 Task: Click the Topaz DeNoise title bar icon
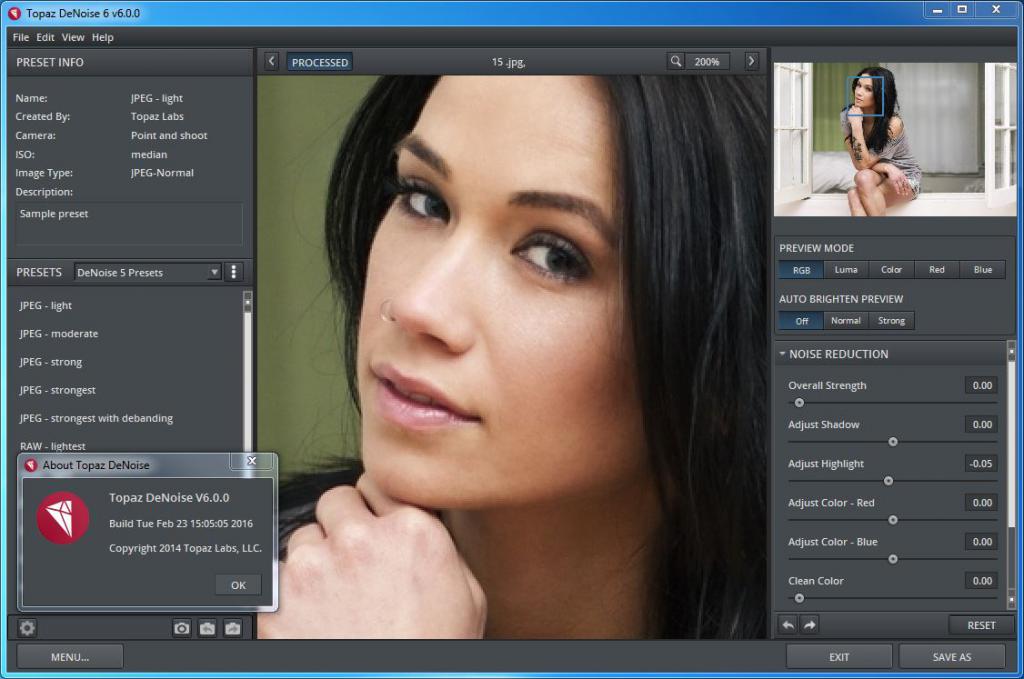tap(14, 13)
